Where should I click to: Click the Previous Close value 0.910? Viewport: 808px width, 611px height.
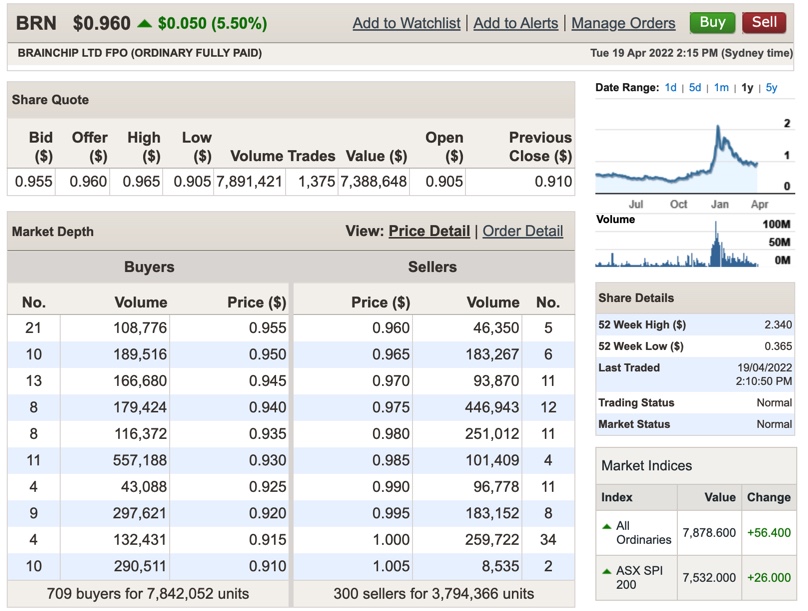[553, 181]
